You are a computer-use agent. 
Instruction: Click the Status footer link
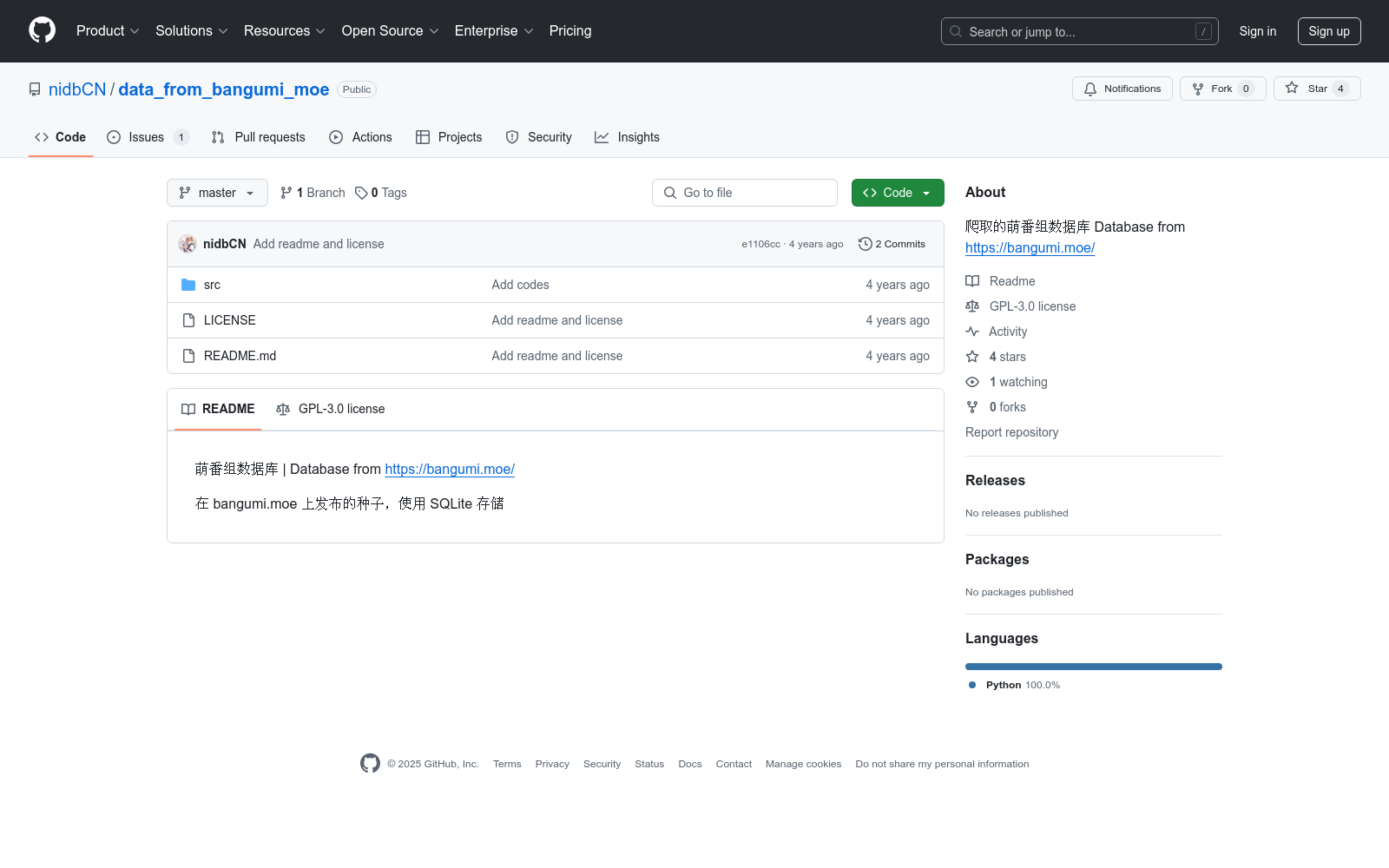point(649,764)
